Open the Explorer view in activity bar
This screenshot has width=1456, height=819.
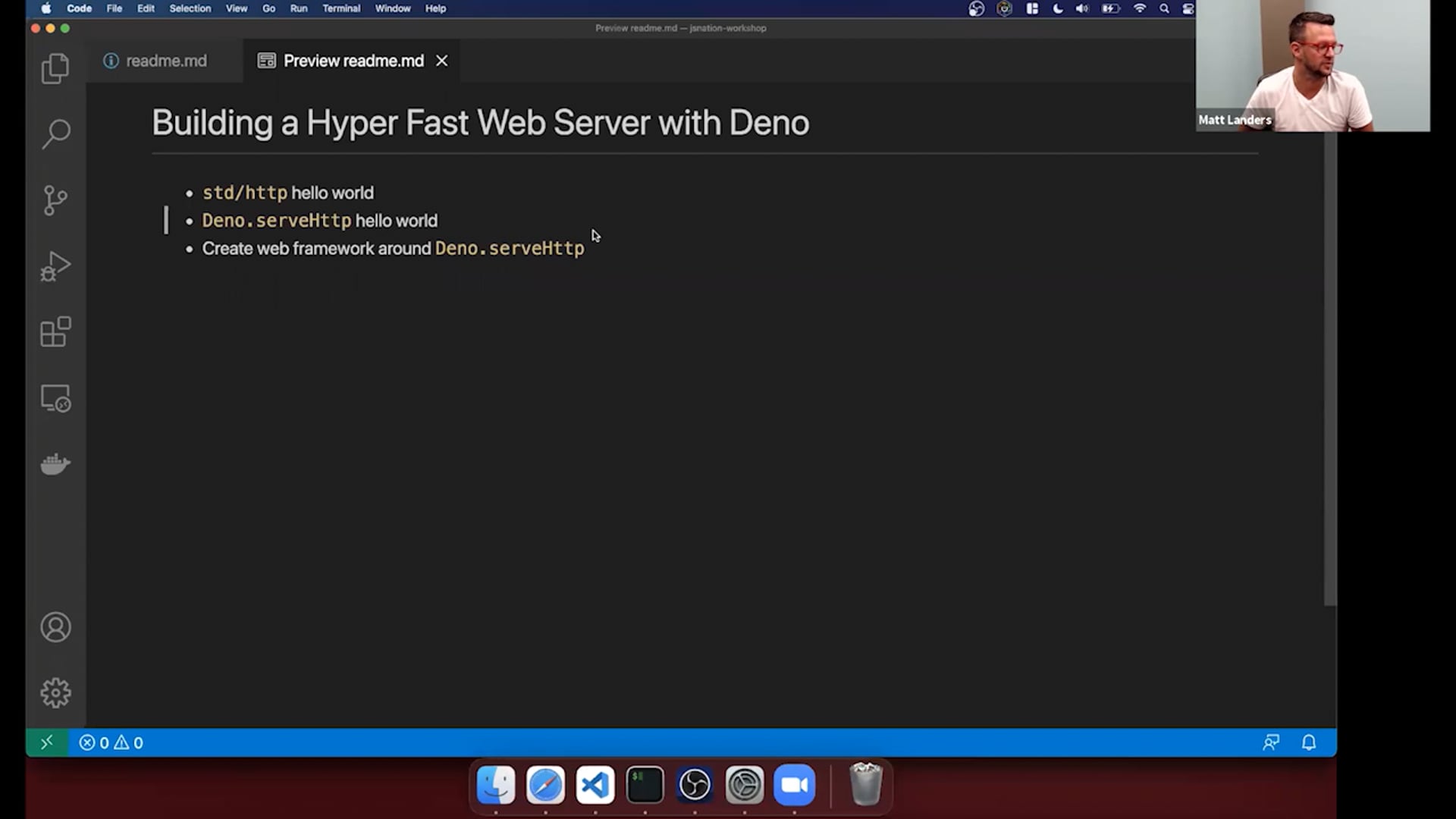(55, 68)
